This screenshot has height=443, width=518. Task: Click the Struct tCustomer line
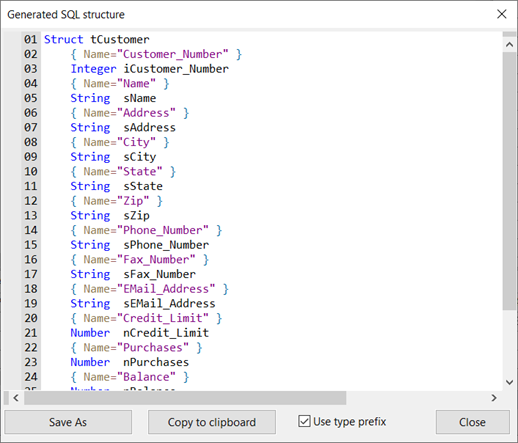97,39
